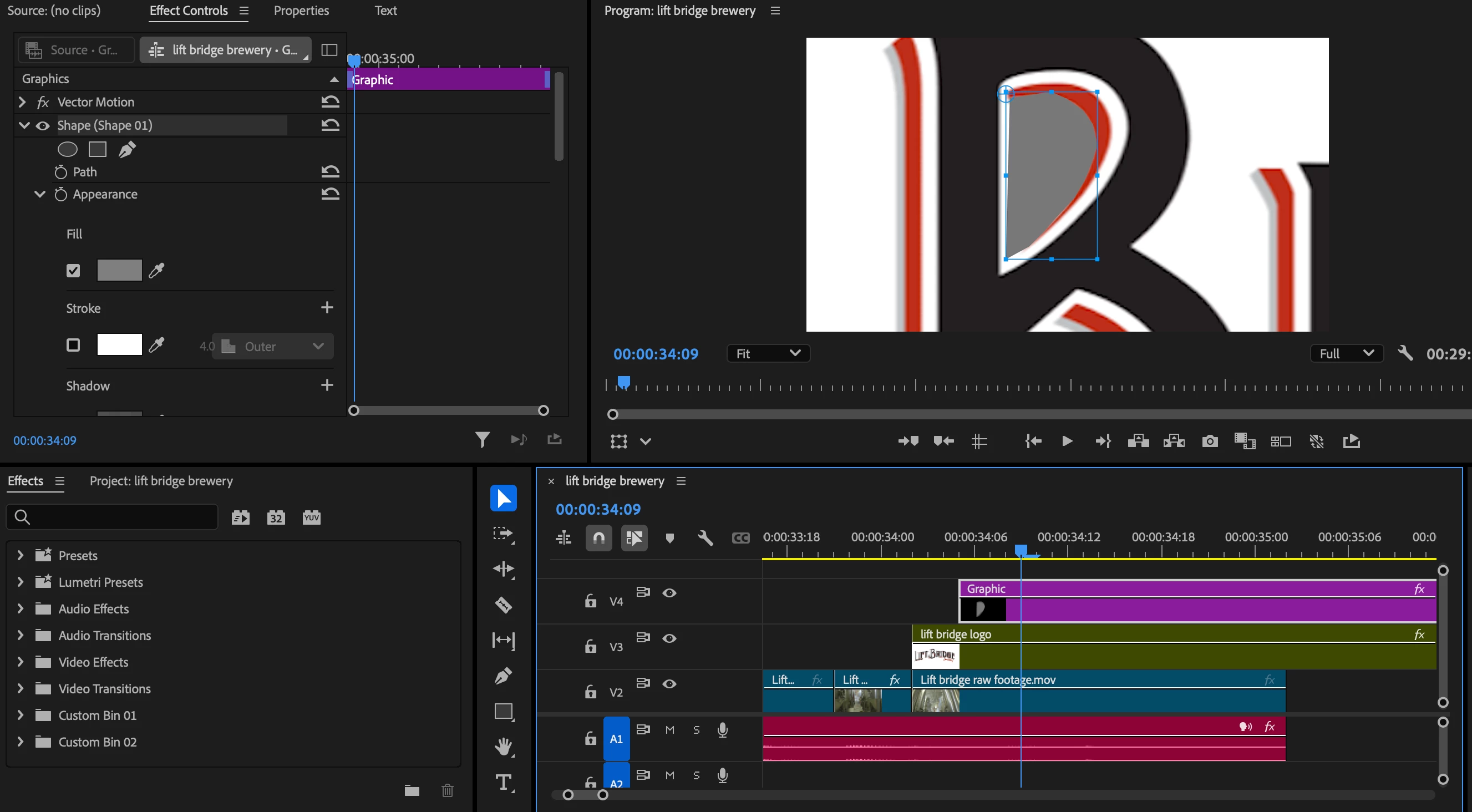The image size is (1472, 812).
Task: Expand the Video Effects folder
Action: 21,662
